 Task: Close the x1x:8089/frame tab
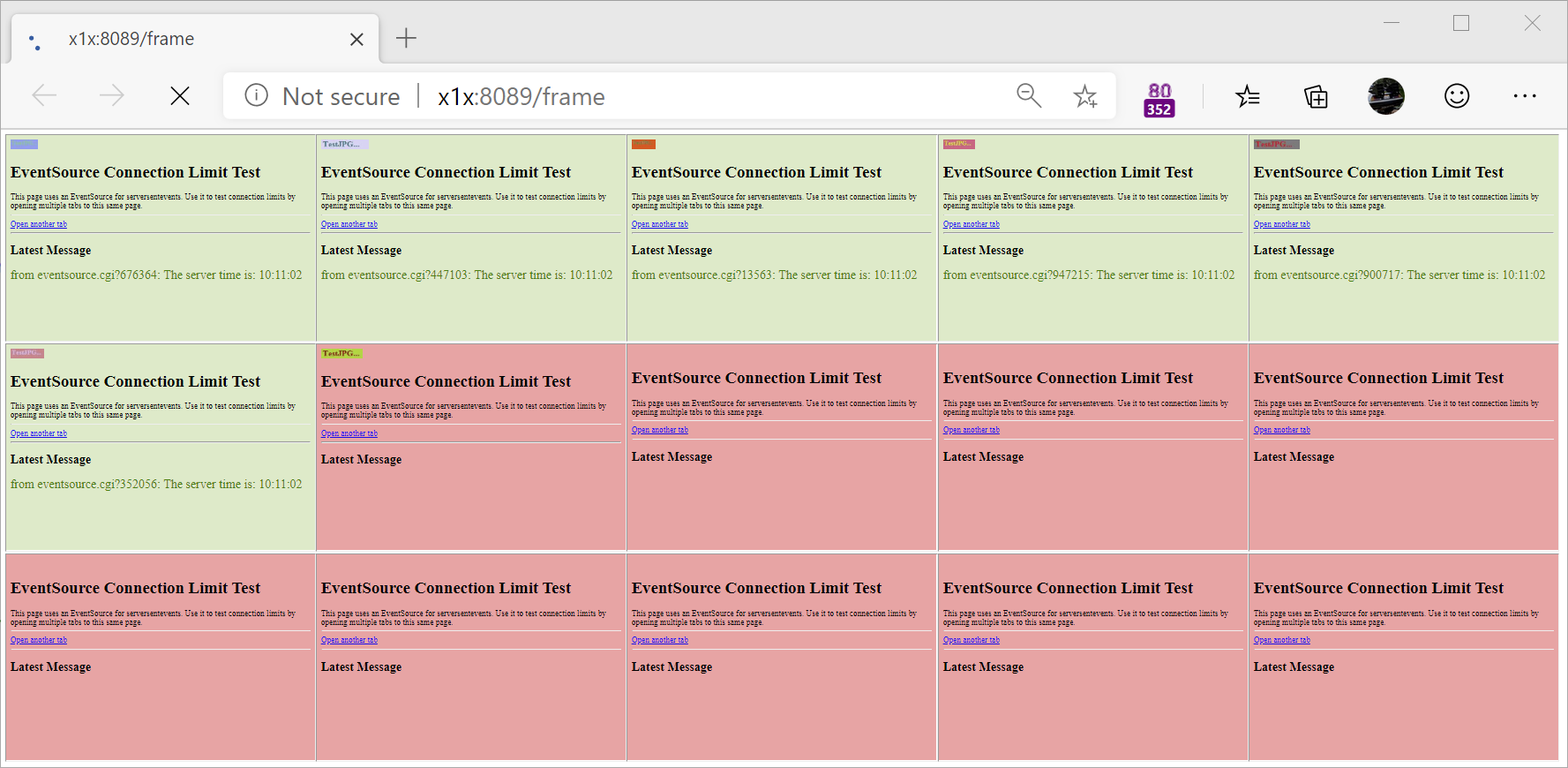[x=356, y=39]
